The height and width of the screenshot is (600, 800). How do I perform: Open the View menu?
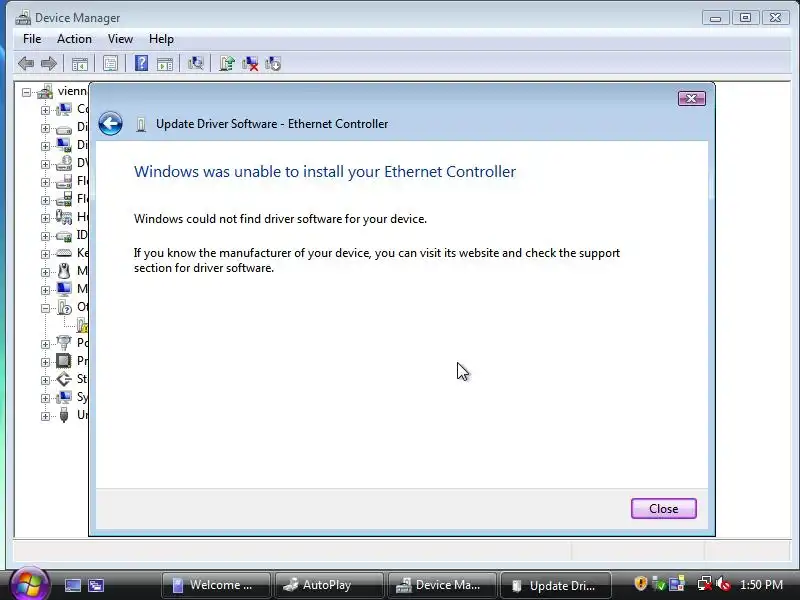120,39
